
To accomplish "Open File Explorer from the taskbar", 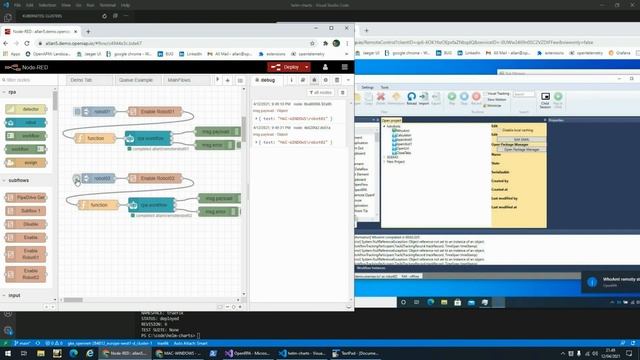I will 40,353.
